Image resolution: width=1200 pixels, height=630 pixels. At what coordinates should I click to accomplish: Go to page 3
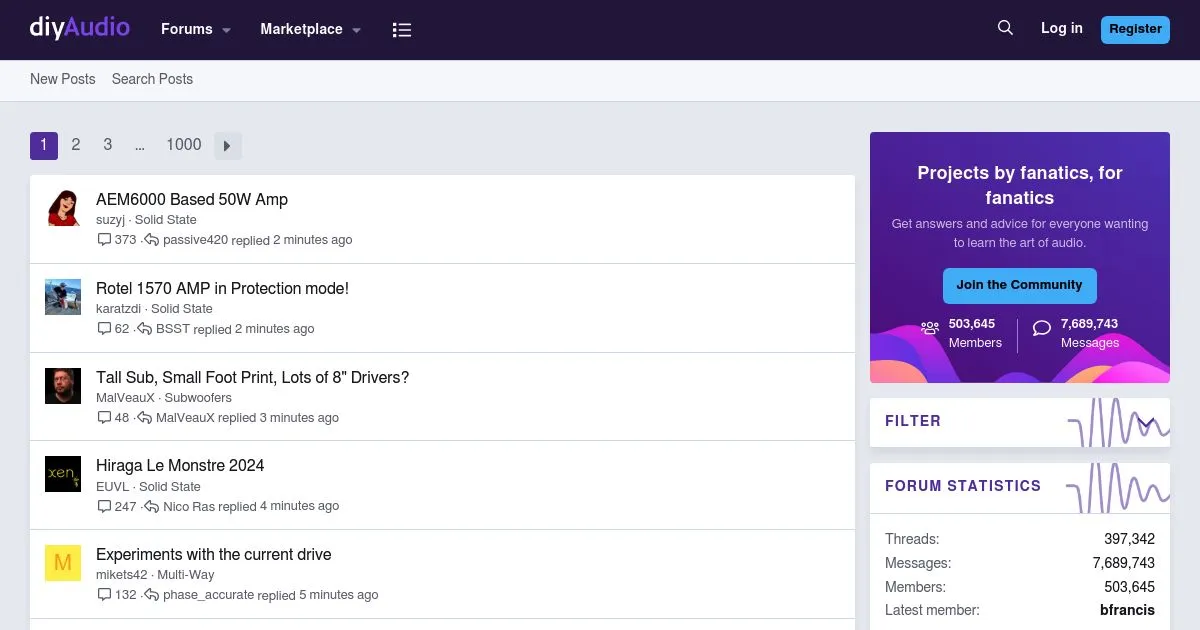107,145
